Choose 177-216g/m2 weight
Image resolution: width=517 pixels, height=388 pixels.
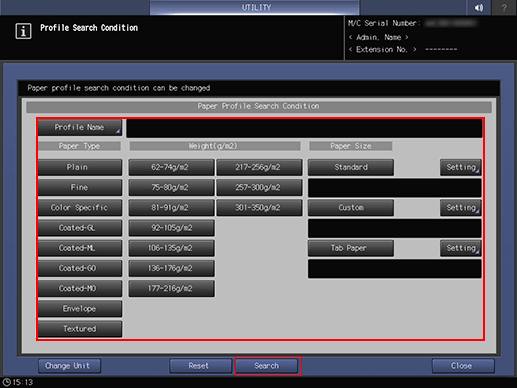(171, 288)
